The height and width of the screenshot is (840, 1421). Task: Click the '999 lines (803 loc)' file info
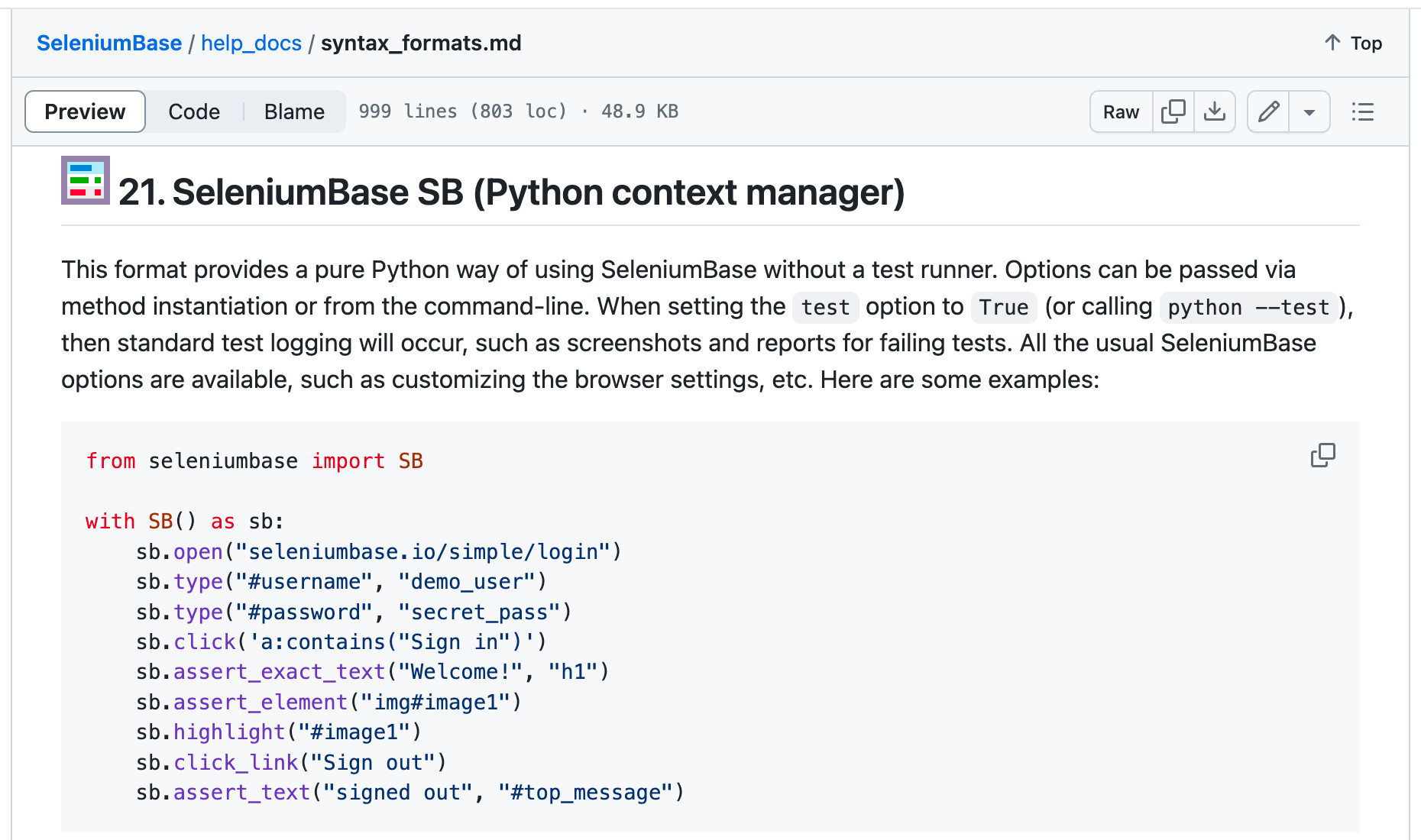tap(463, 111)
